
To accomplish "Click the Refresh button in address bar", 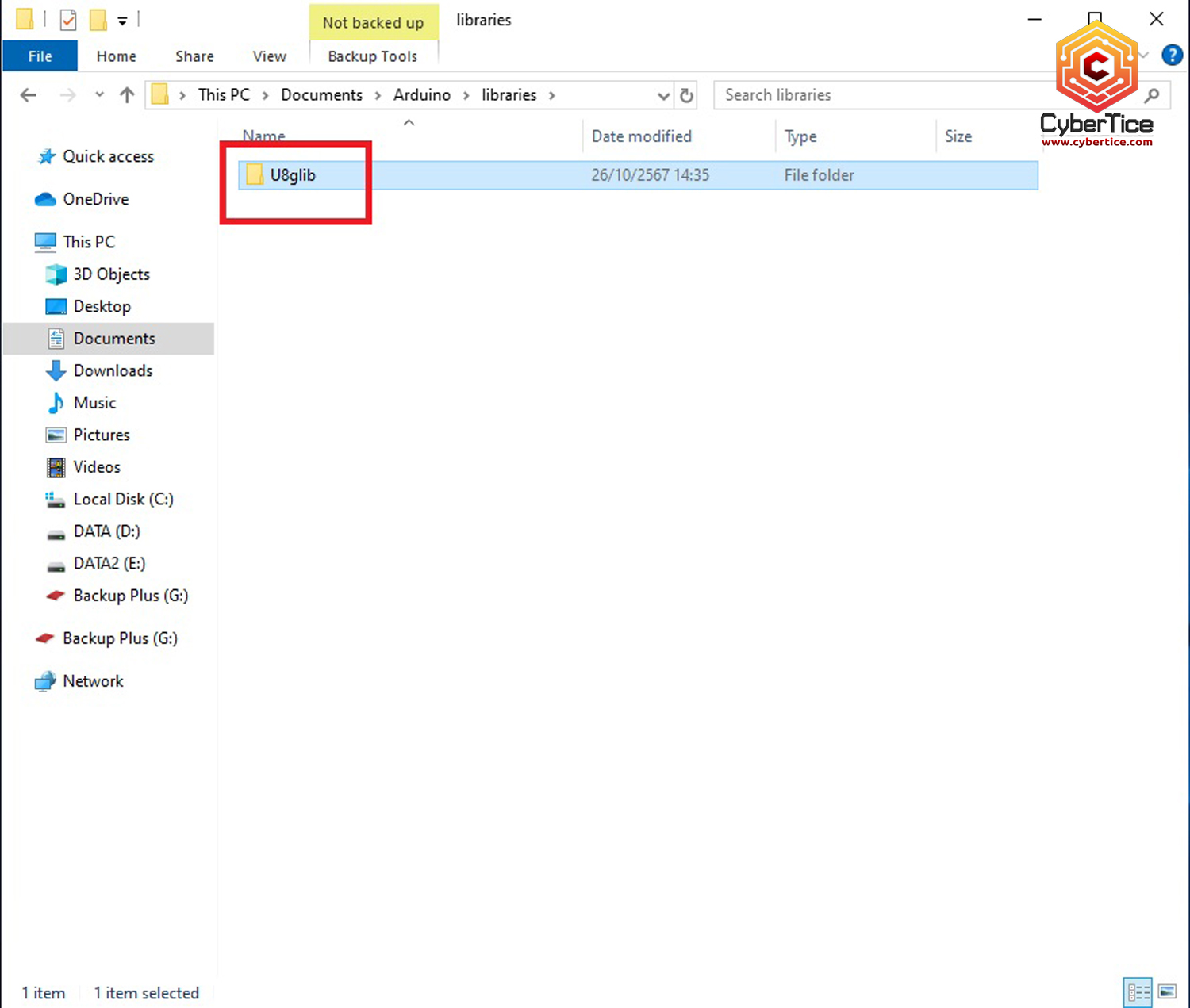I will 686,95.
